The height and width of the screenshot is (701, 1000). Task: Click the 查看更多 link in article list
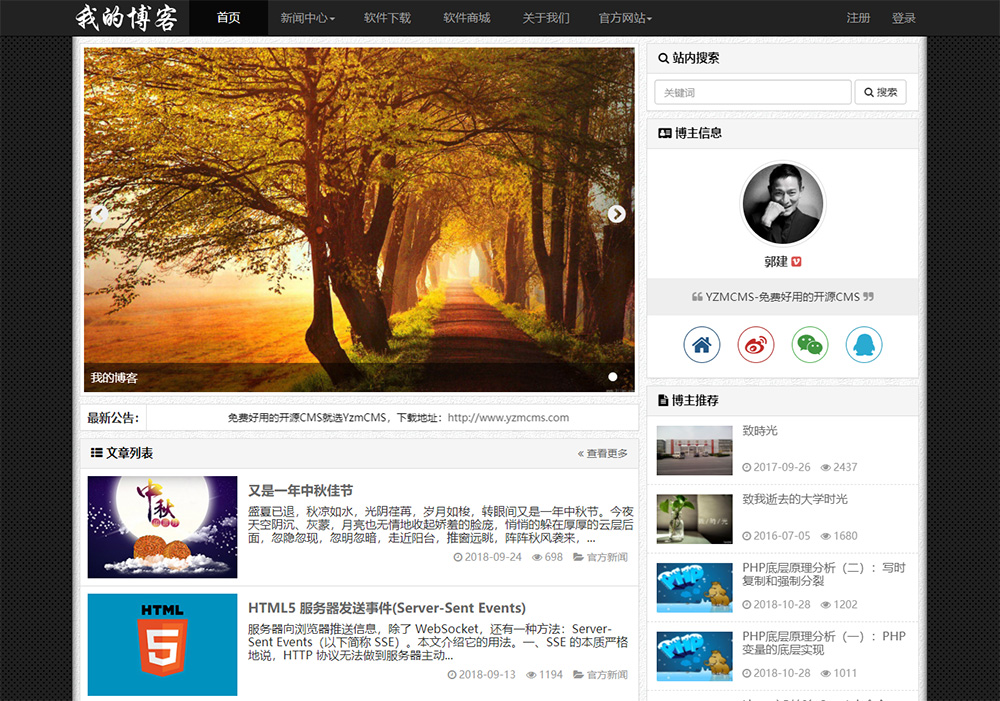pos(603,454)
